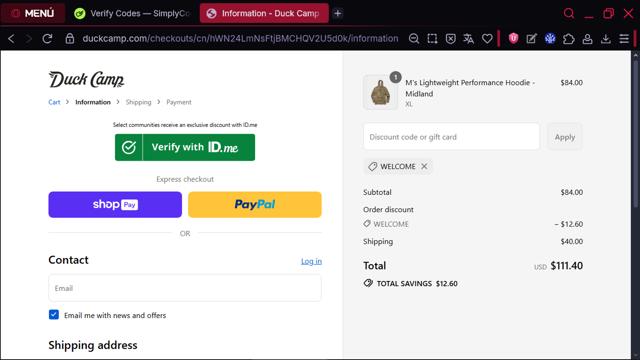Checkout with Shop Pay
This screenshot has height=360, width=640.
click(115, 204)
